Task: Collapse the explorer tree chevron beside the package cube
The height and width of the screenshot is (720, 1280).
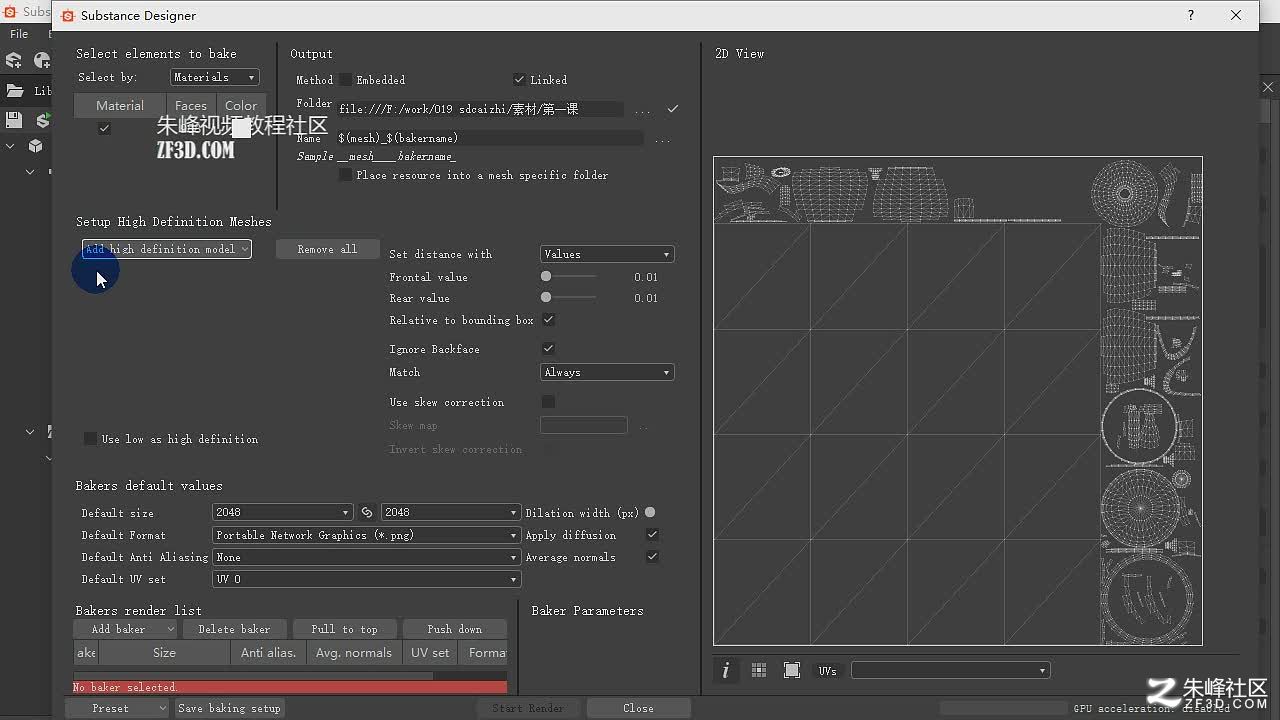Action: point(10,146)
